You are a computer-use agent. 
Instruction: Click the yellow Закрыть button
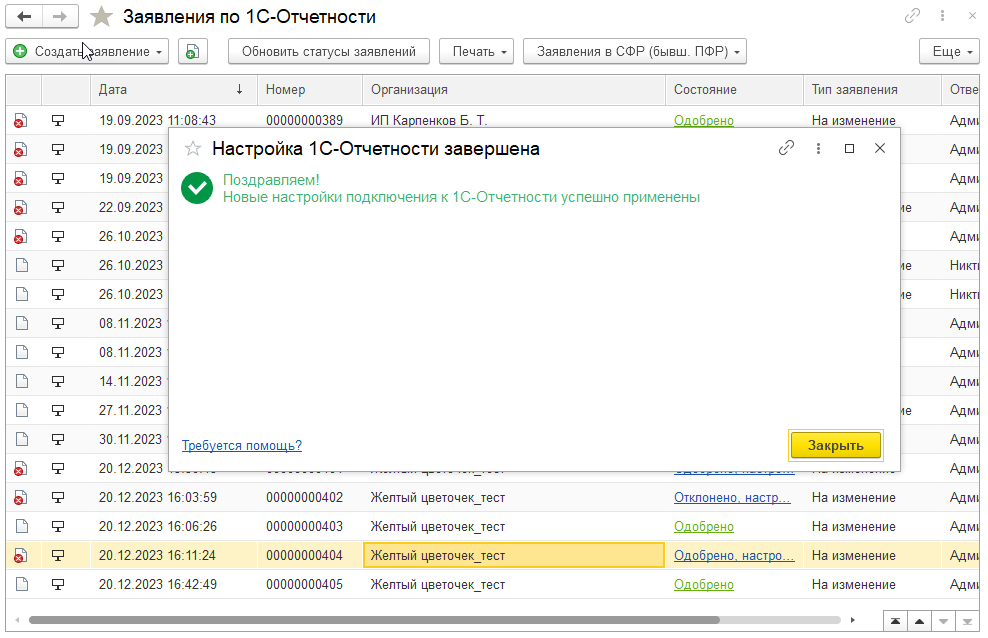[x=836, y=445]
